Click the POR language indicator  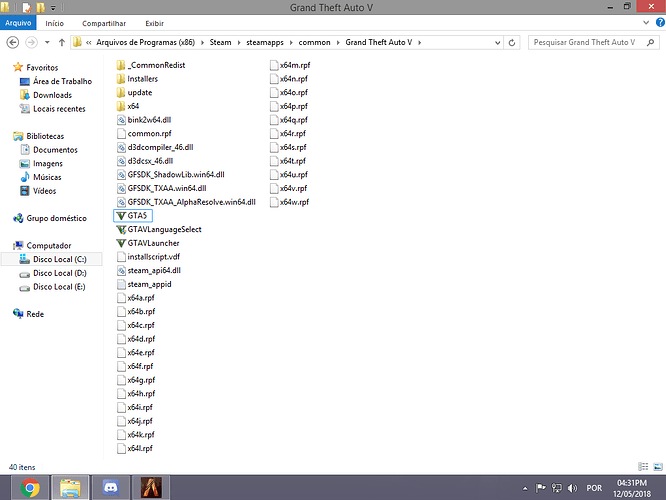point(594,488)
